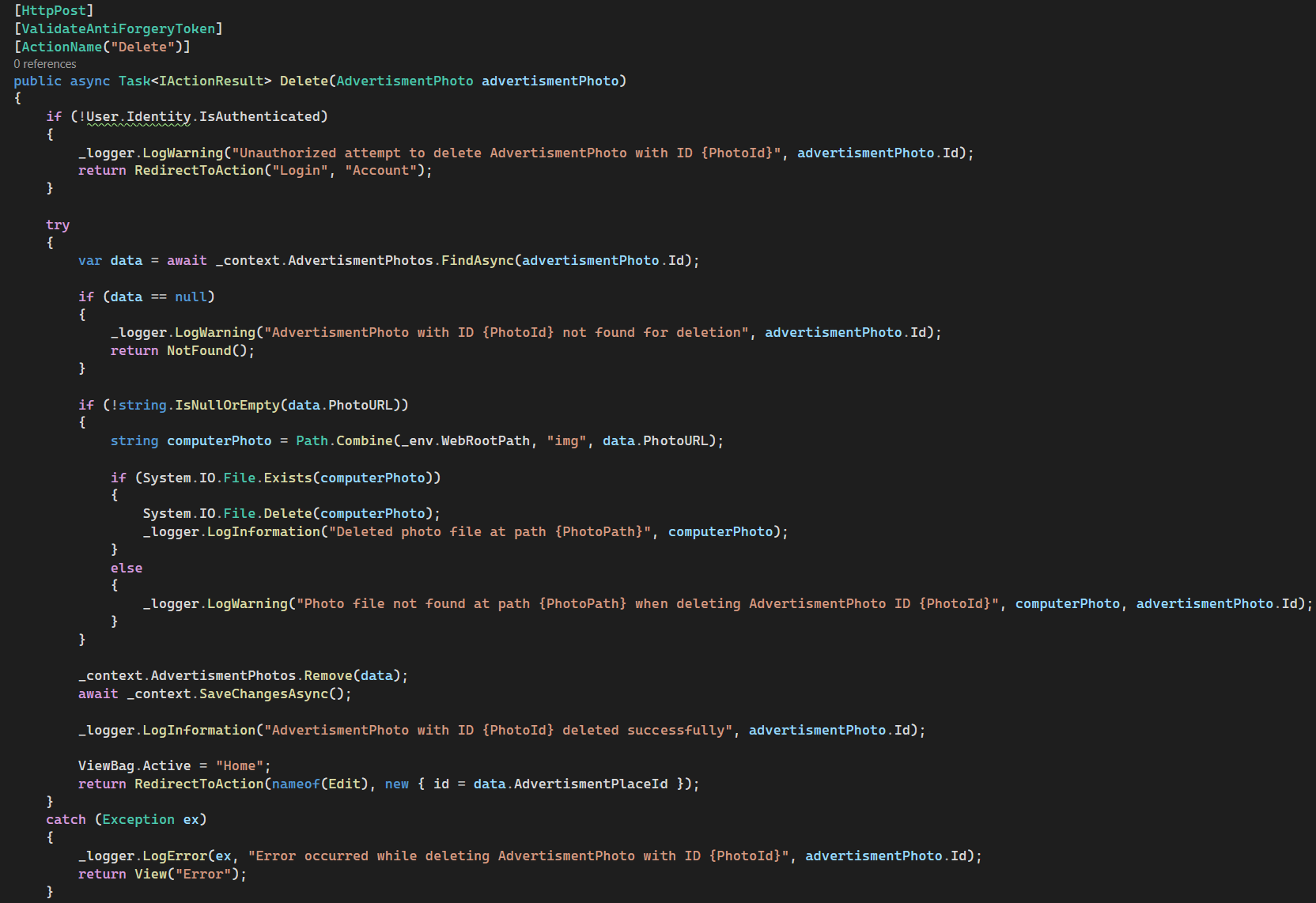Click the ValidateAntiForgeryToken attribute
This screenshot has width=1316, height=903.
click(119, 28)
